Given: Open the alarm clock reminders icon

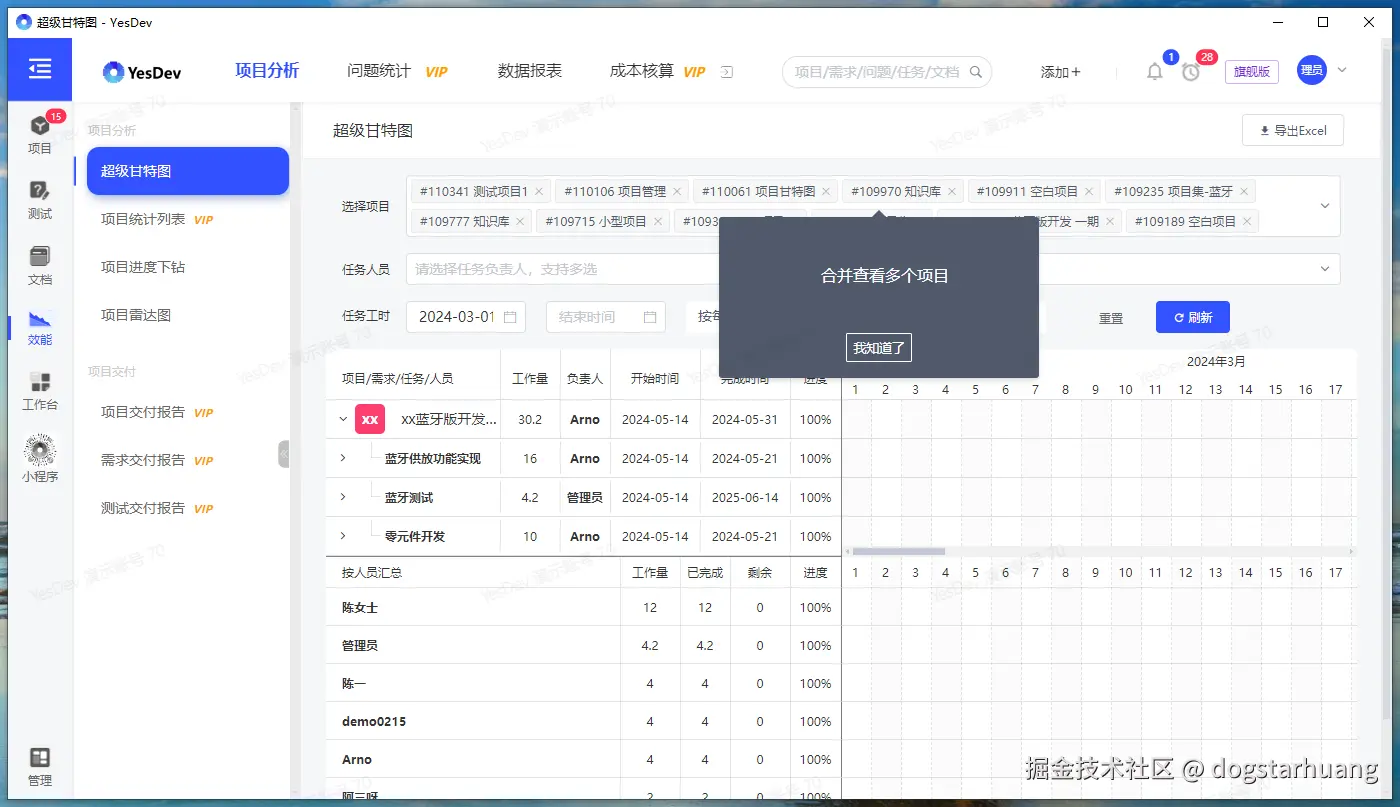Looking at the screenshot, I should pyautogui.click(x=1190, y=72).
